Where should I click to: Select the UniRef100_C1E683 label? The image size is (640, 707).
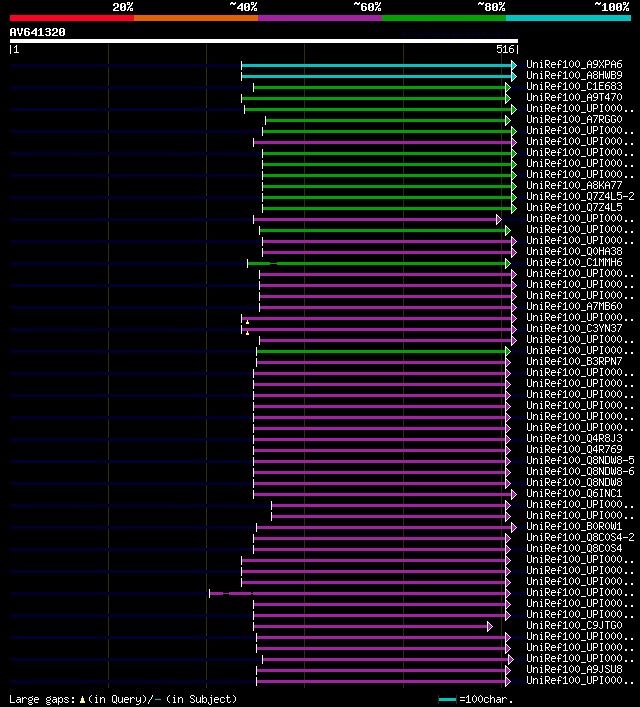(574, 87)
